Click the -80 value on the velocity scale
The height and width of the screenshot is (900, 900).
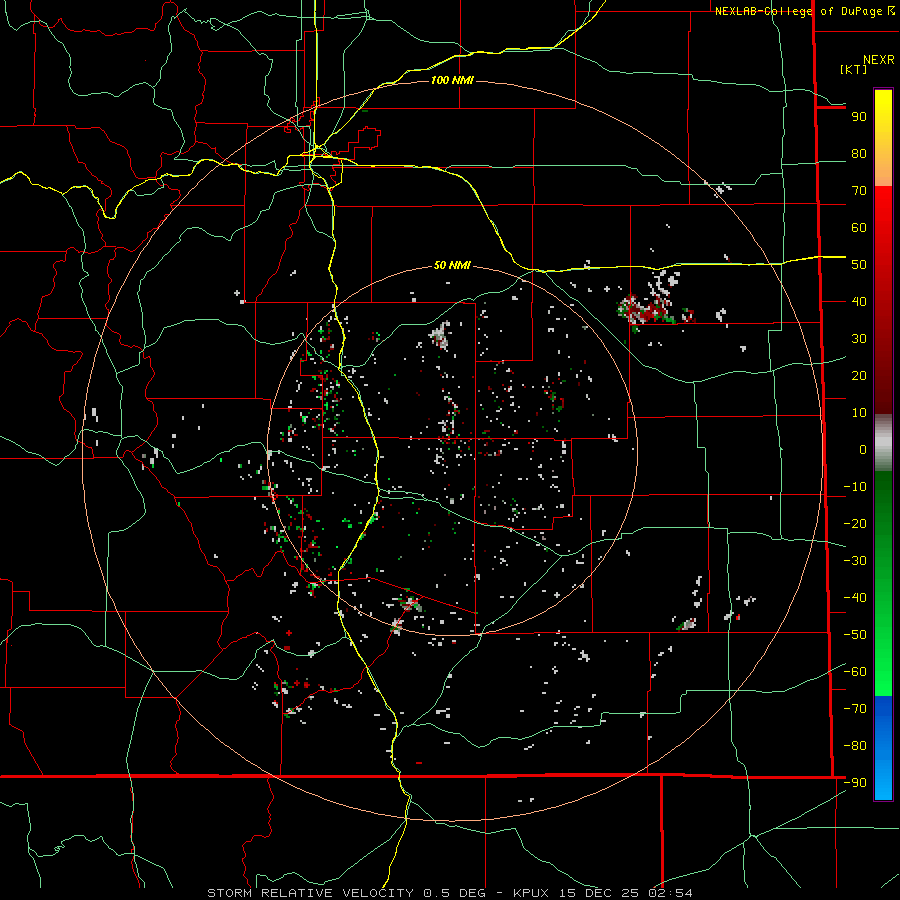[x=855, y=746]
